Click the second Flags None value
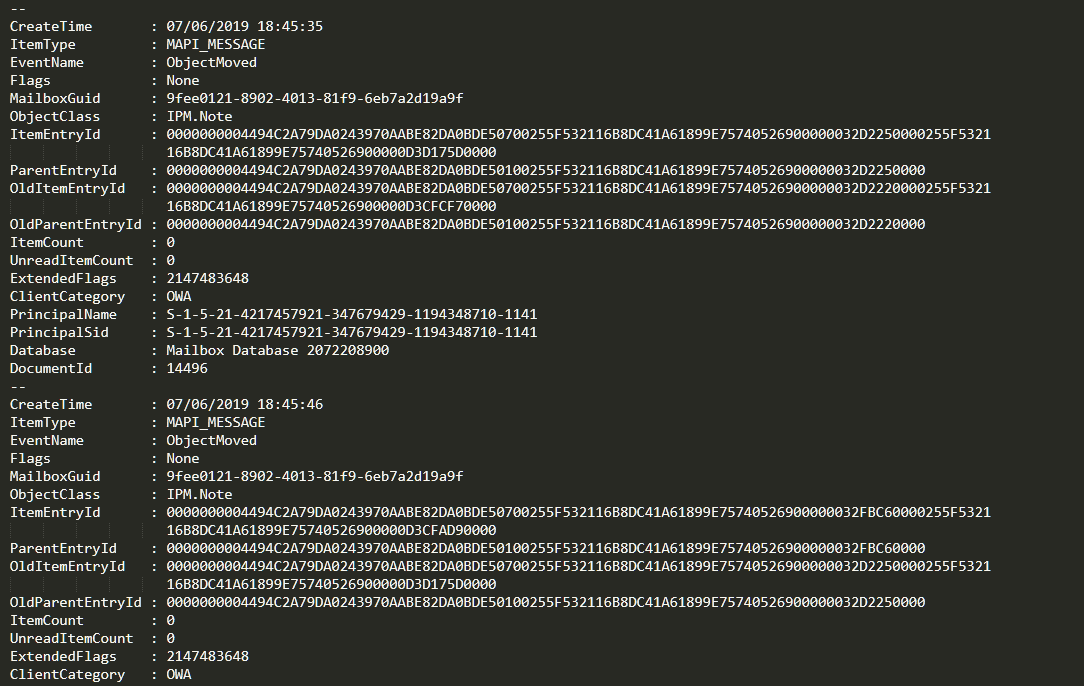This screenshot has width=1084, height=686. point(183,458)
